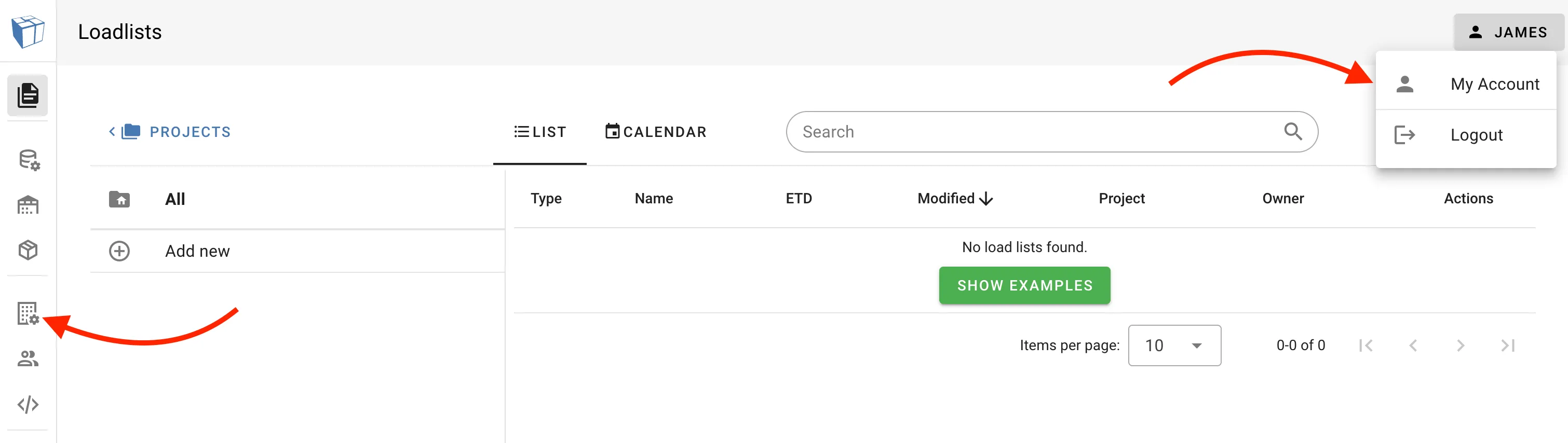Click Add new project entry

(x=197, y=251)
